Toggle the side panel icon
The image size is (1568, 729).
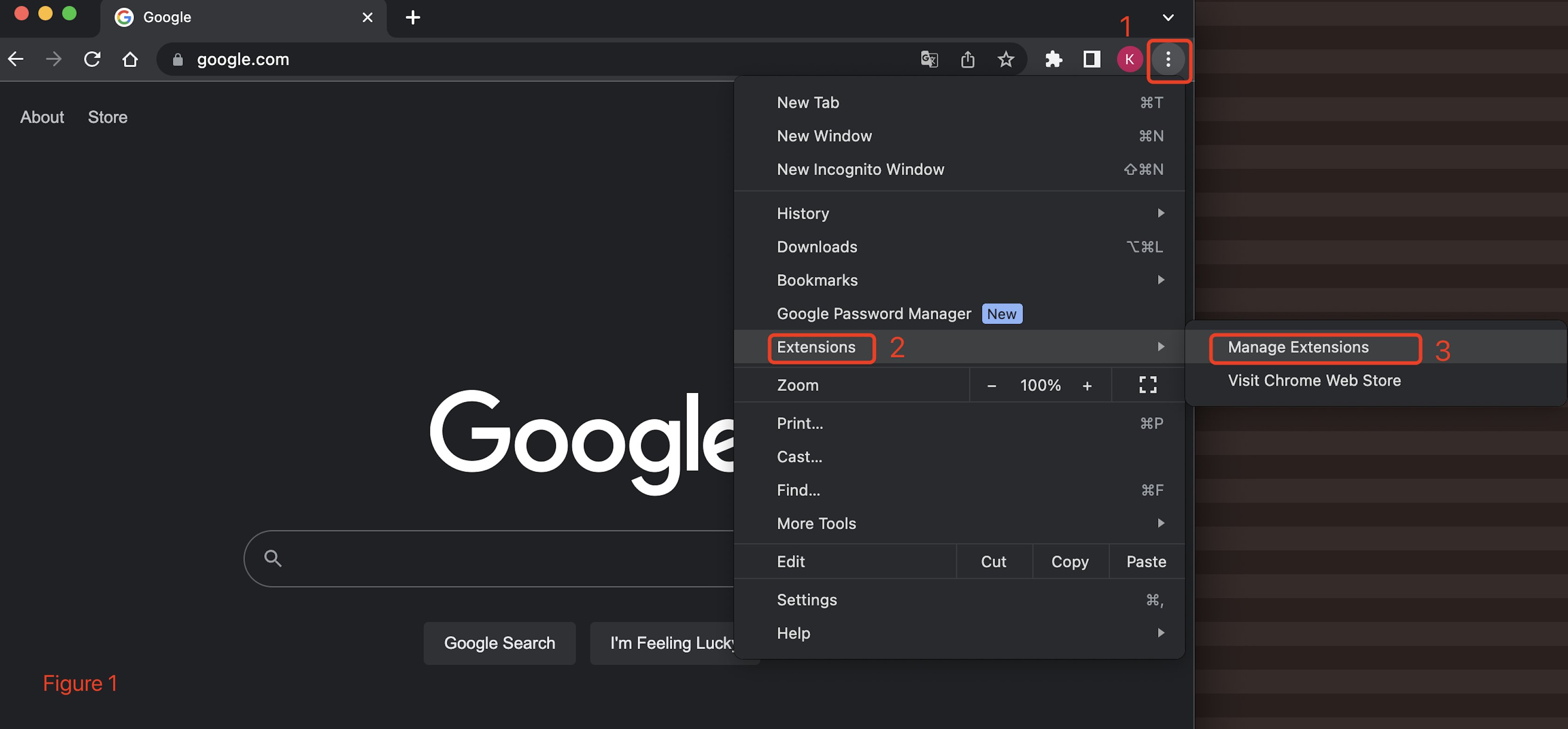pyautogui.click(x=1091, y=59)
